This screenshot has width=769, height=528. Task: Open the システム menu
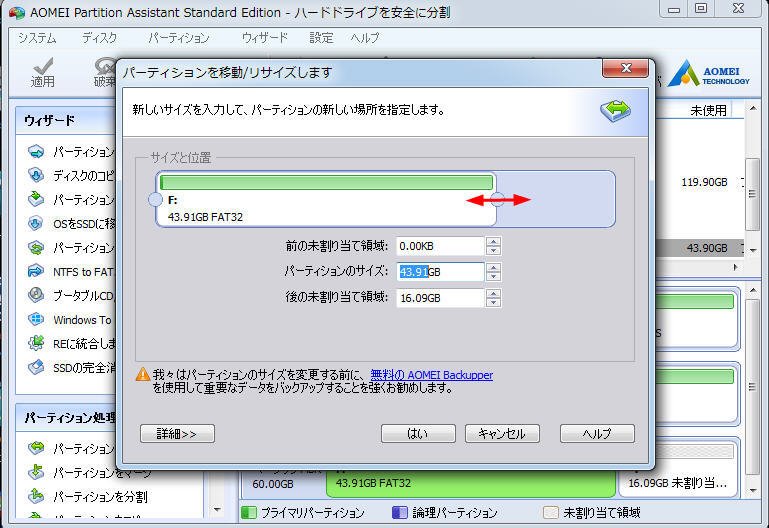(x=37, y=38)
